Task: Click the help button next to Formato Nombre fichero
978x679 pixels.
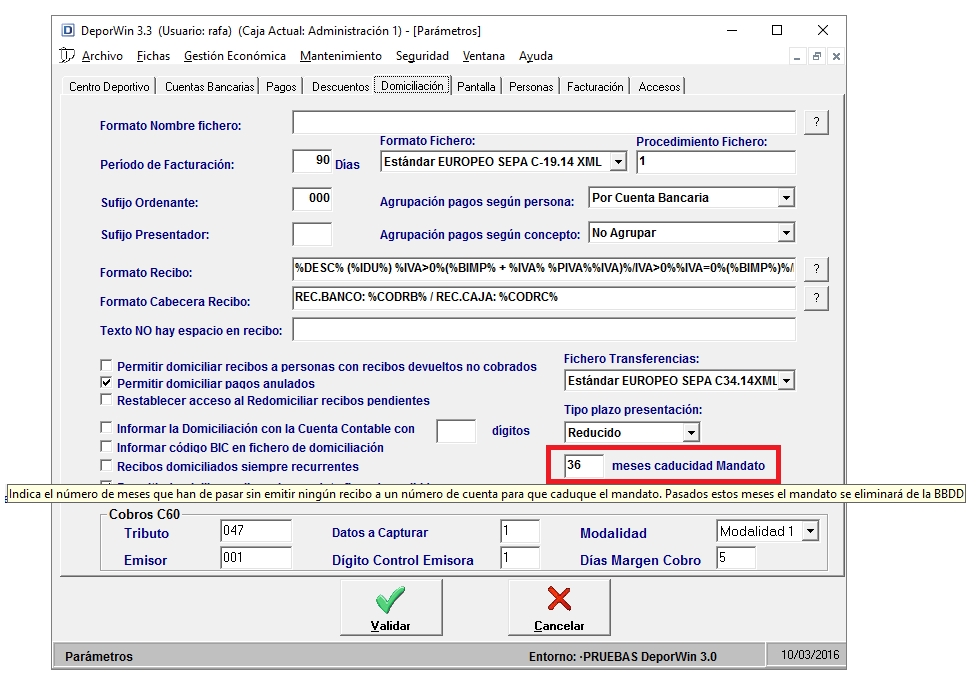Action: [816, 122]
